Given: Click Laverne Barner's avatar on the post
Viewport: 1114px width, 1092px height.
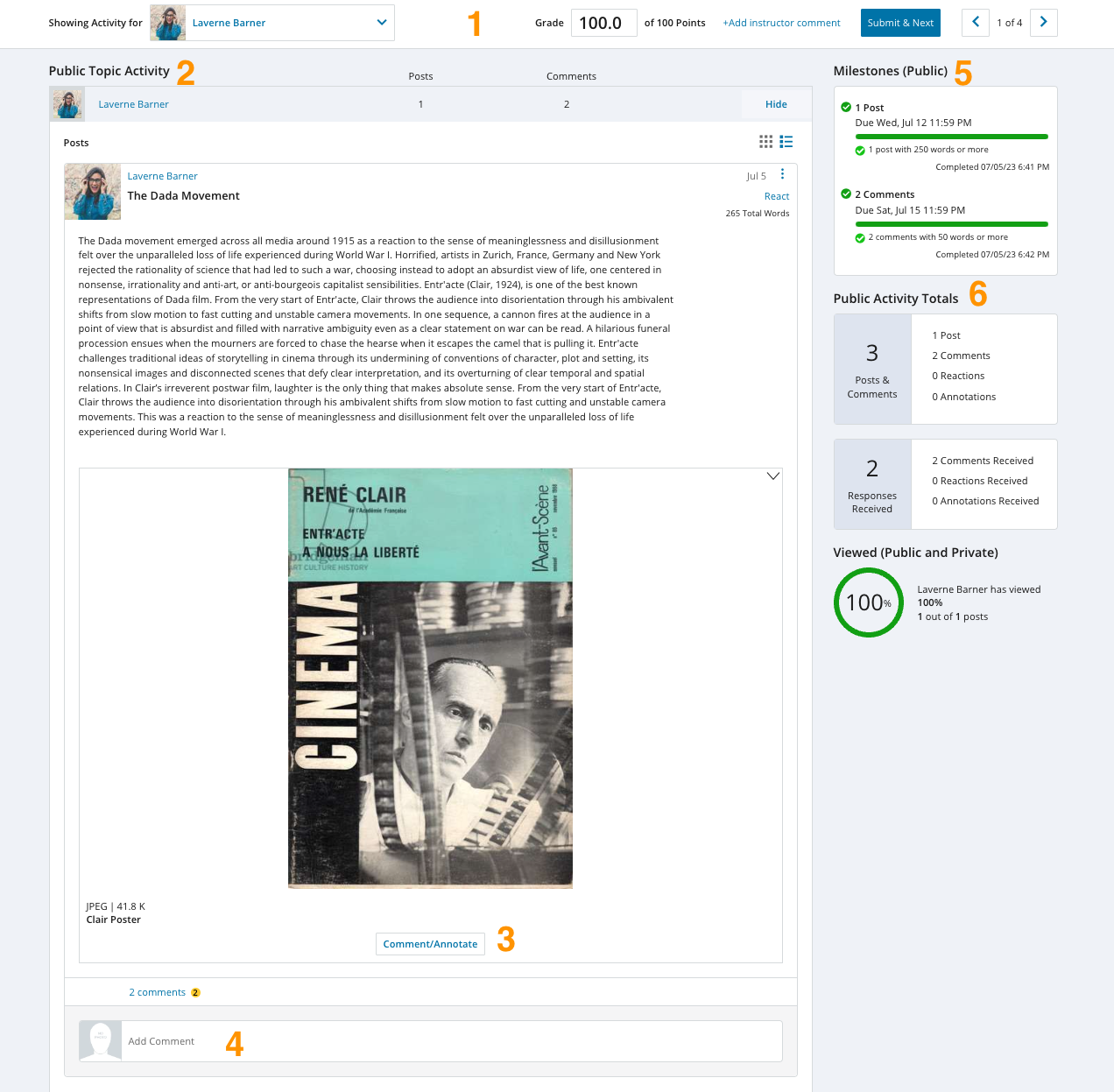Looking at the screenshot, I should click(x=93, y=191).
